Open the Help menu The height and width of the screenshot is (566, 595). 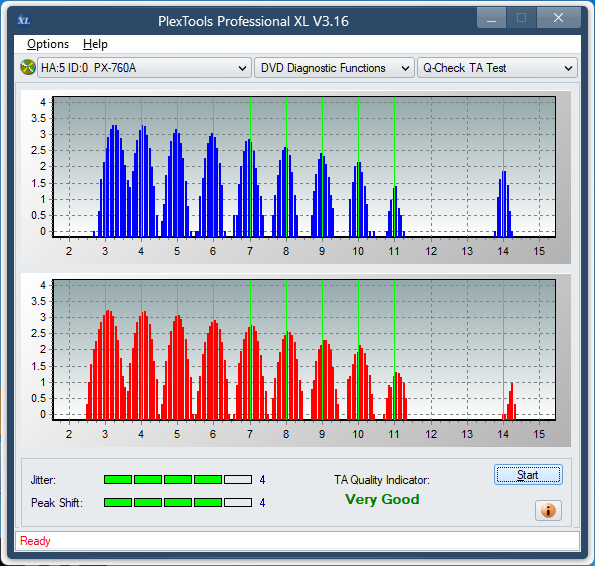95,44
